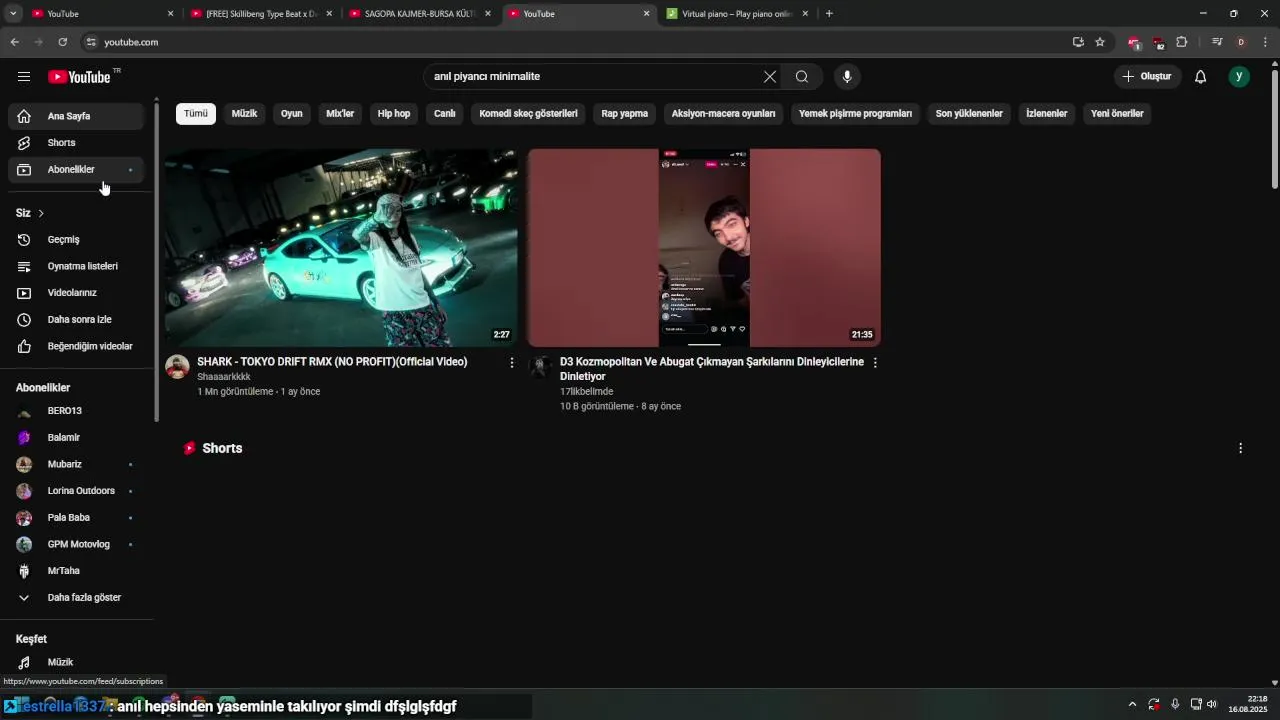Image resolution: width=1280 pixels, height=720 pixels.
Task: Click the Oluştur create button
Action: pyautogui.click(x=1147, y=77)
